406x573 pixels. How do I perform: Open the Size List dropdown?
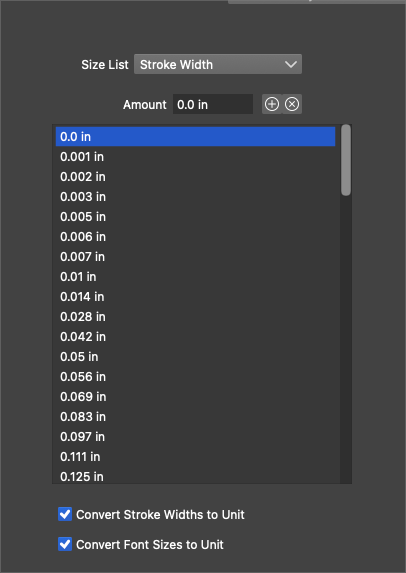tap(218, 64)
